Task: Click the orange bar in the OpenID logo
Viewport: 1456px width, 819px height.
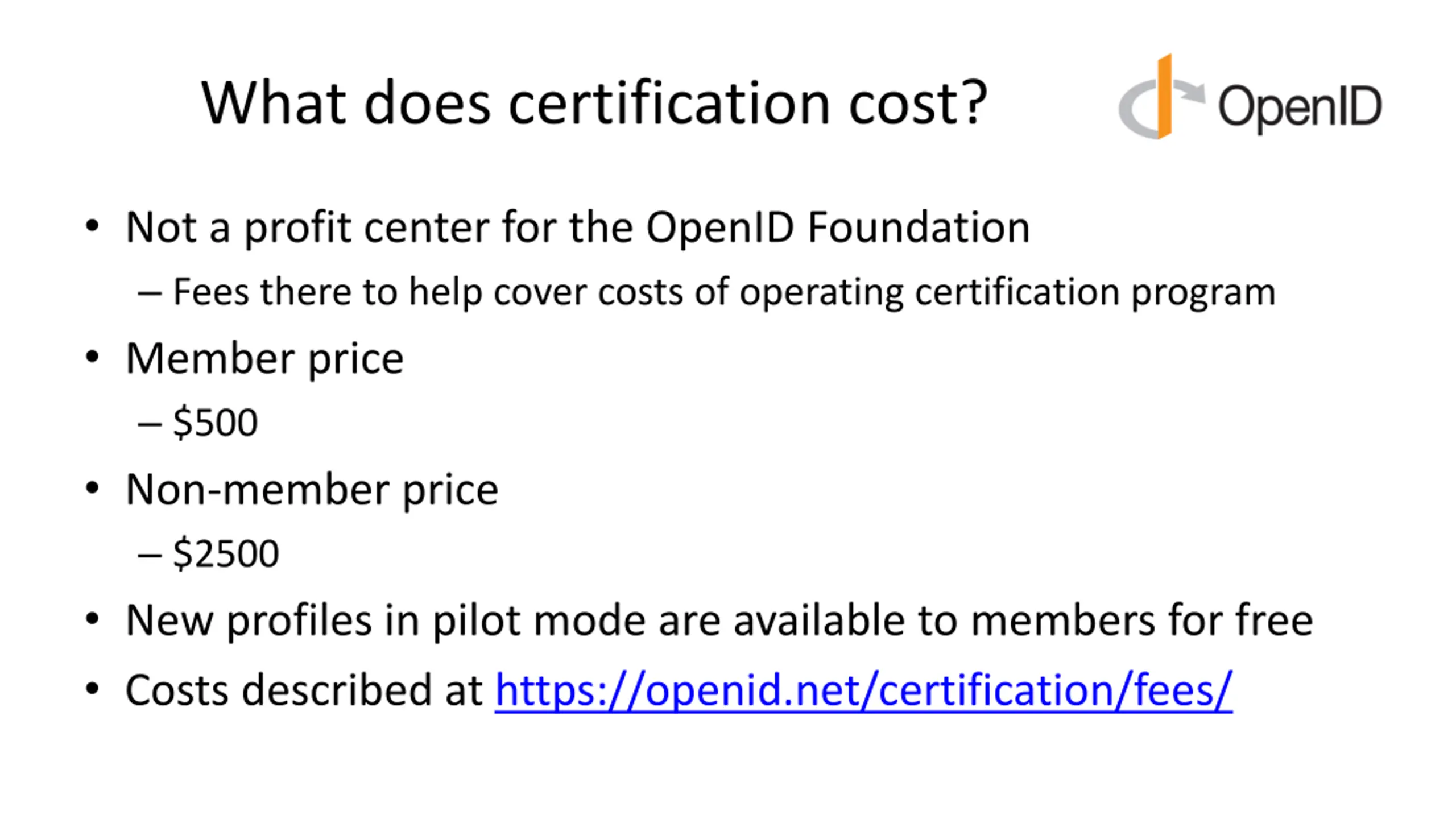Action: click(1165, 97)
